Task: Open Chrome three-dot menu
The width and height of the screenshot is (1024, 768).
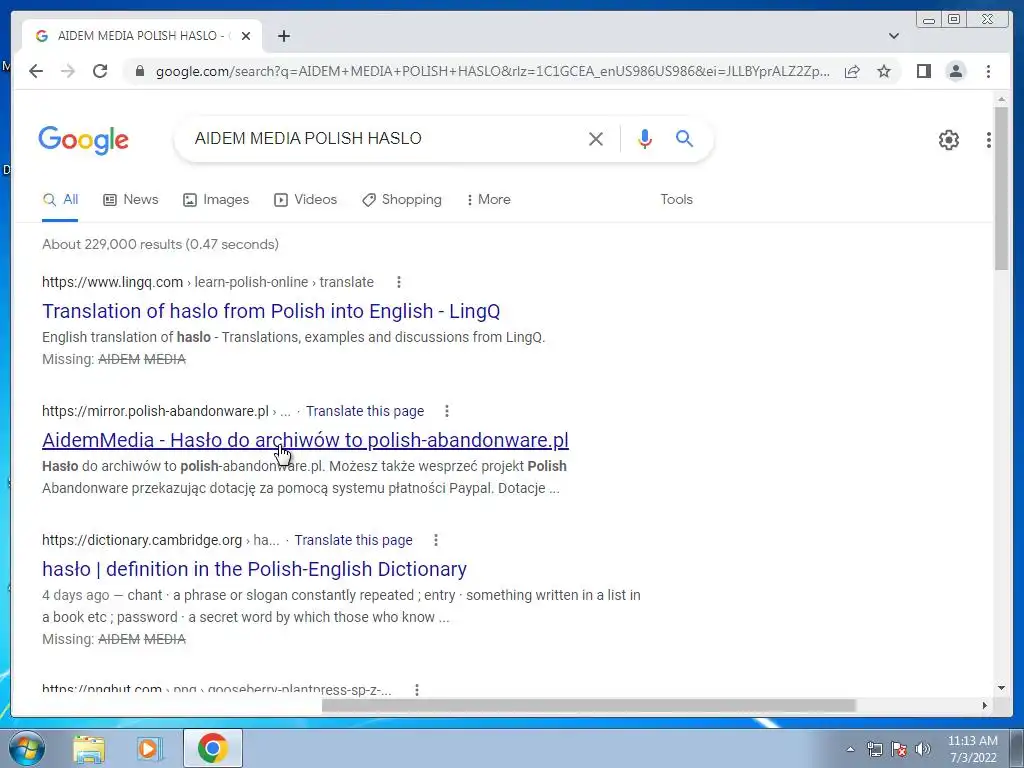Action: click(988, 71)
